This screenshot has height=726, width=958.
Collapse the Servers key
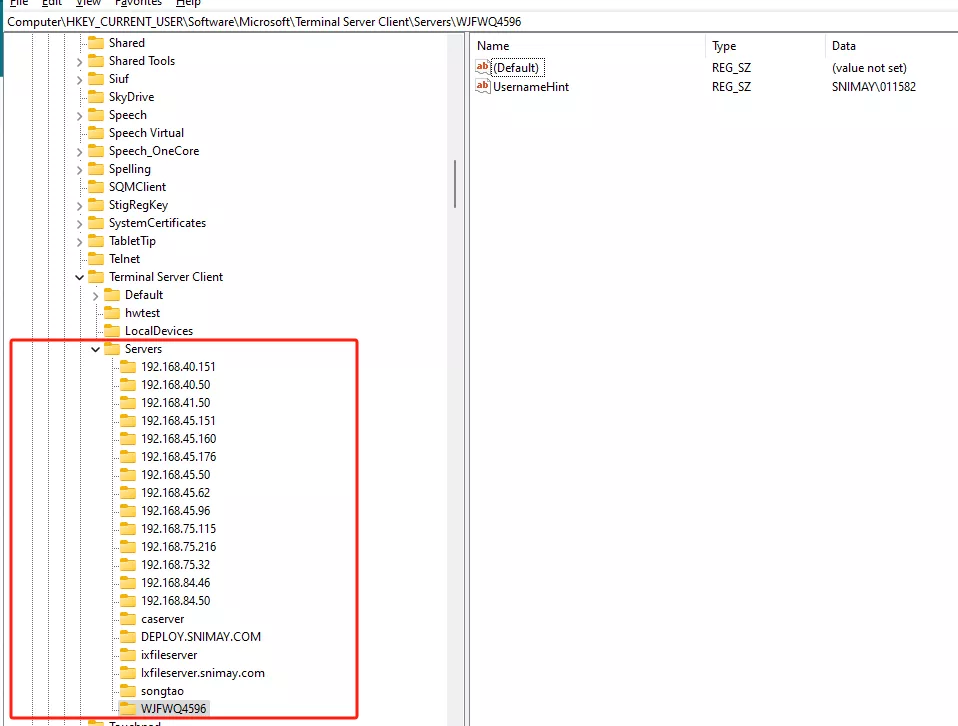click(96, 349)
